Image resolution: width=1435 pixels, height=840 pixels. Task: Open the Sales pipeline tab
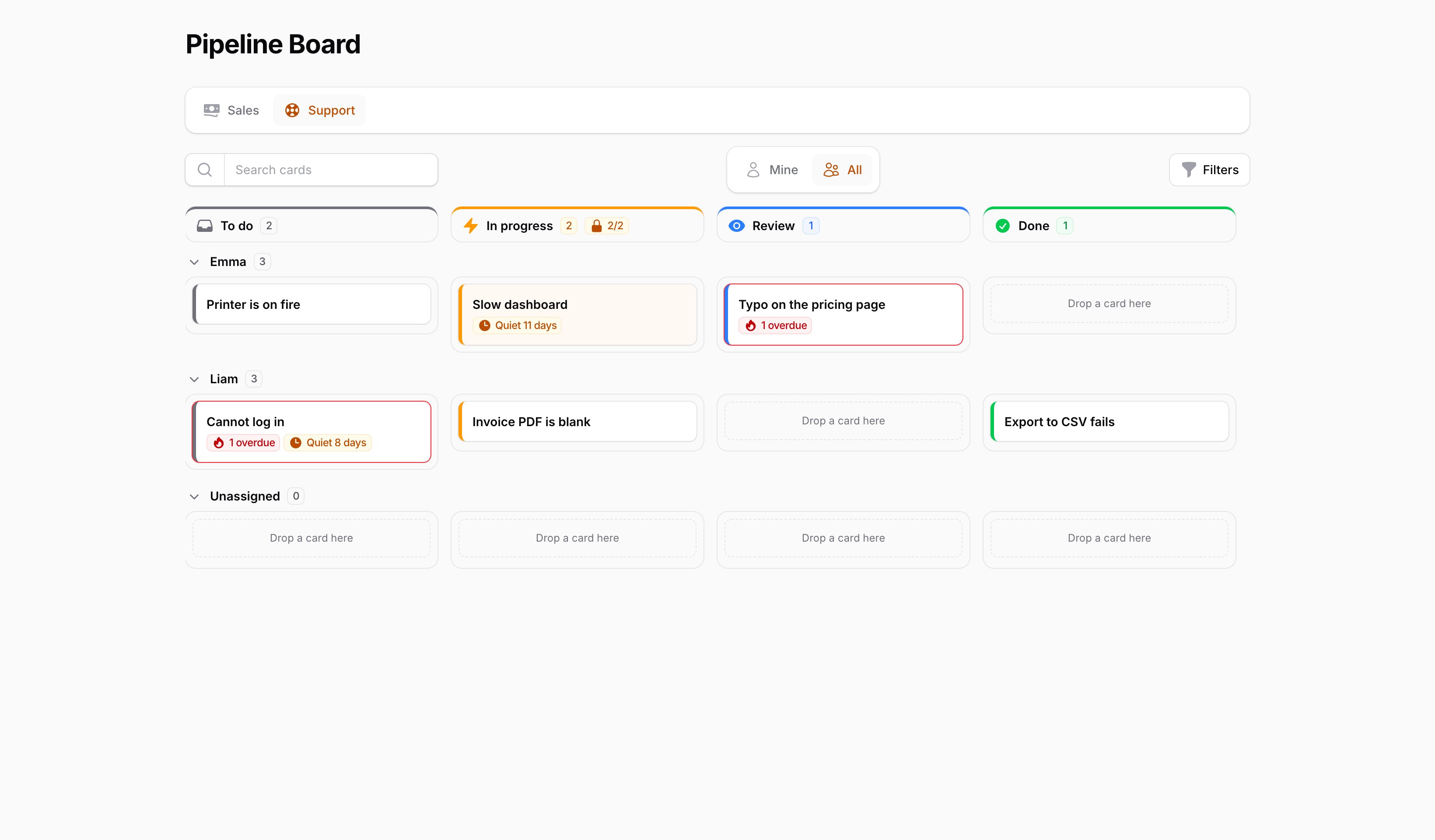point(231,111)
